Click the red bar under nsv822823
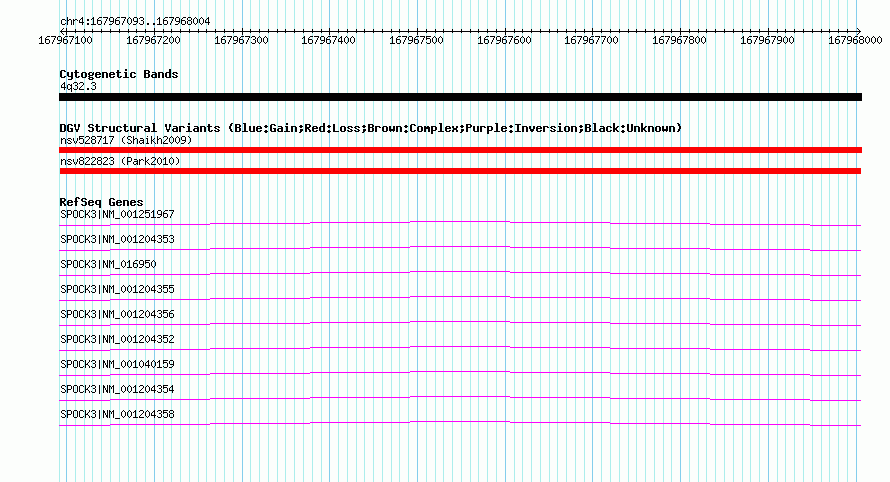Screen dimensions: 890x482 point(460,171)
